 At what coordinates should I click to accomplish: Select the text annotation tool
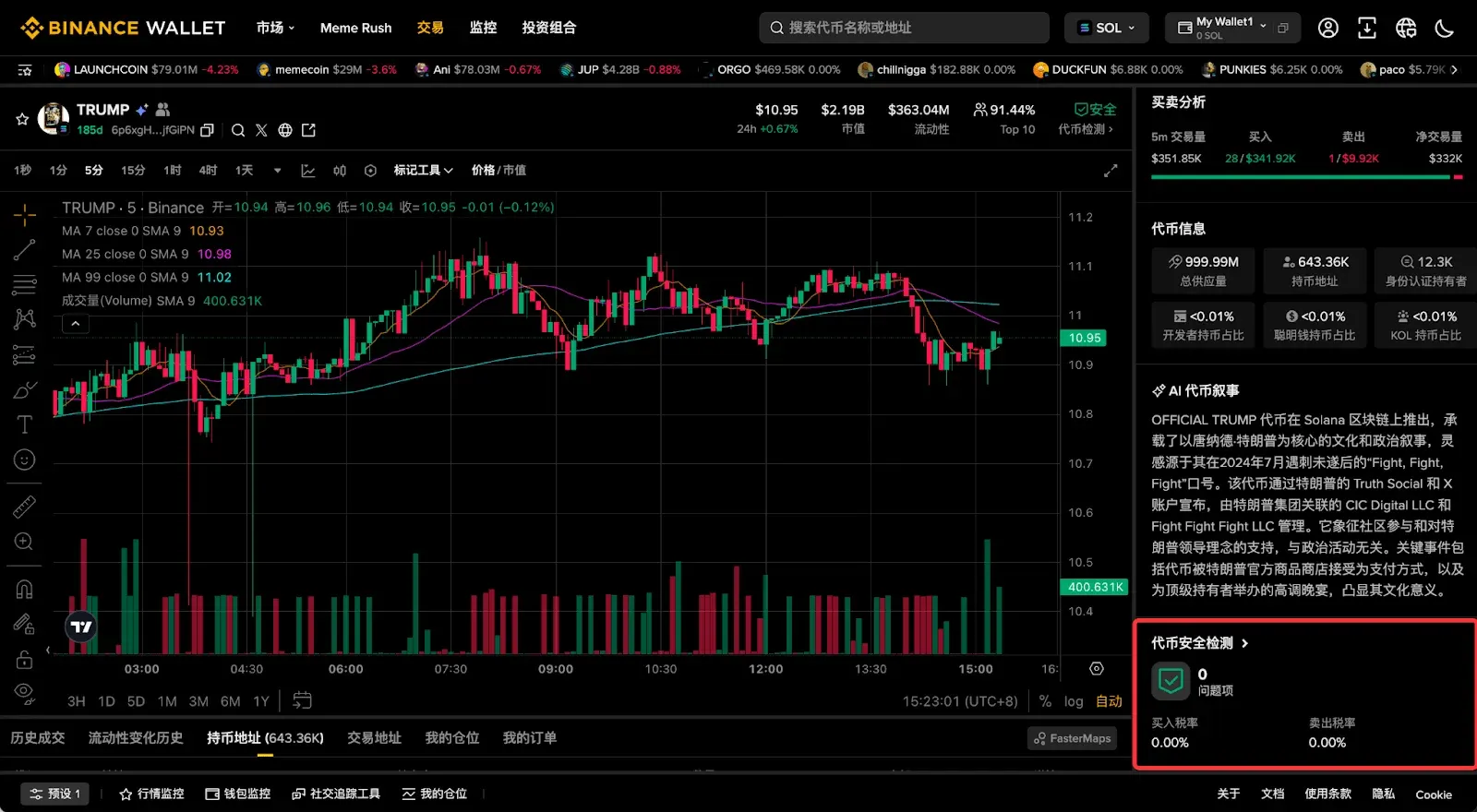[25, 424]
